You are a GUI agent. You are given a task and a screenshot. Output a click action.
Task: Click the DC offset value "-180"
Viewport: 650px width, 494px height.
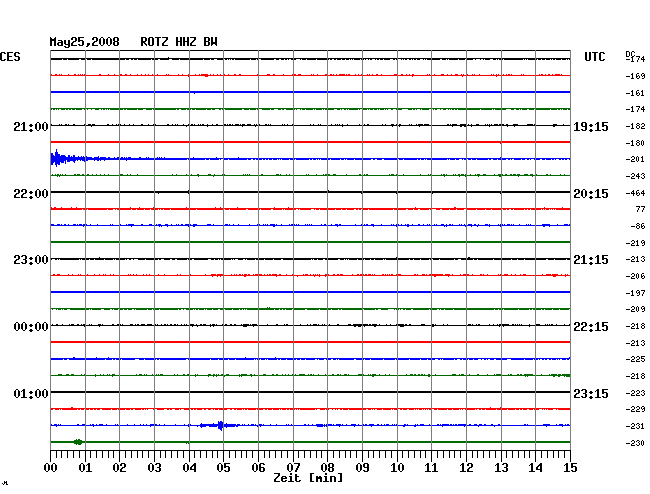(635, 143)
